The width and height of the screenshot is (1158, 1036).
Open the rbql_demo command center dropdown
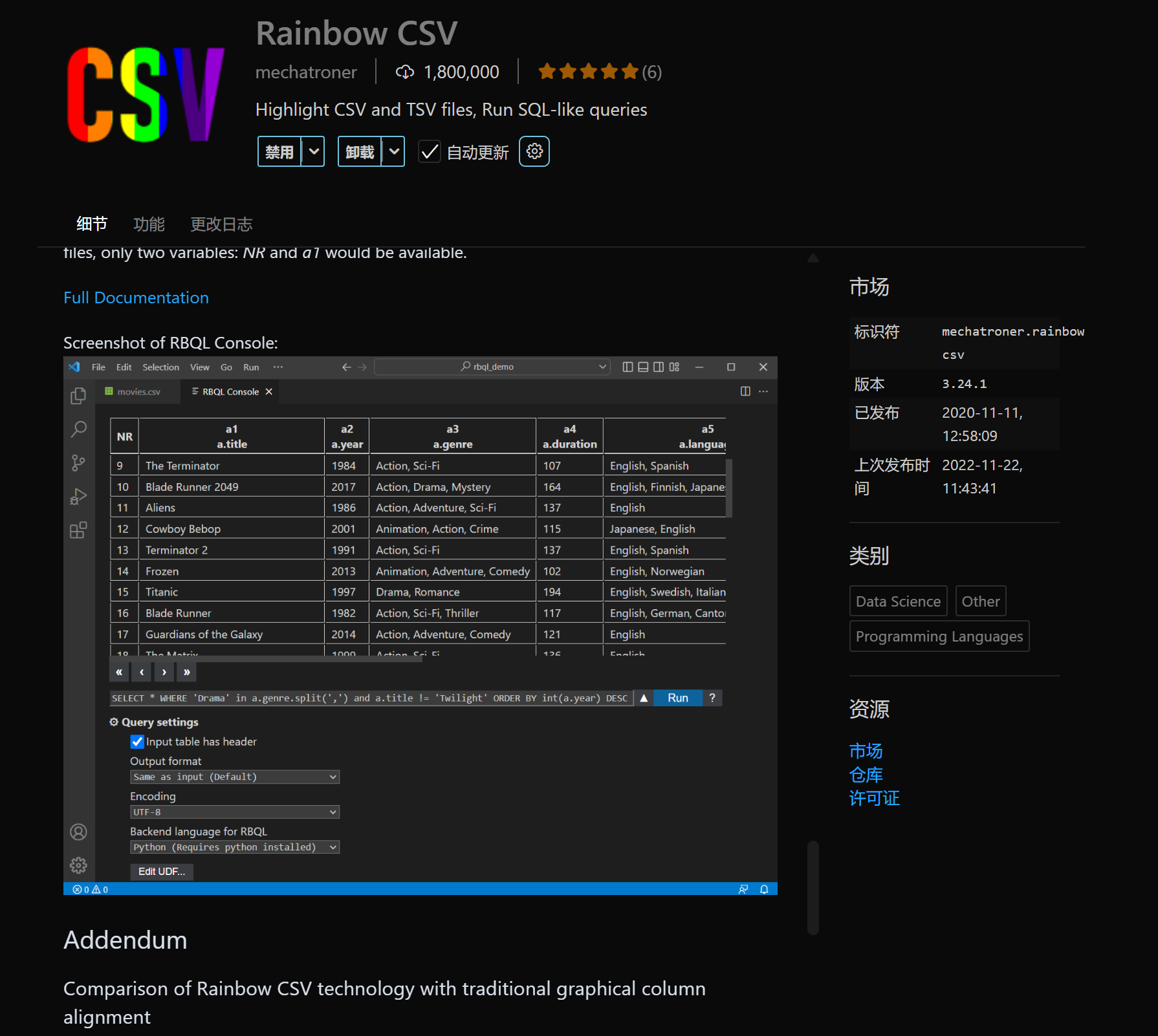pos(602,367)
